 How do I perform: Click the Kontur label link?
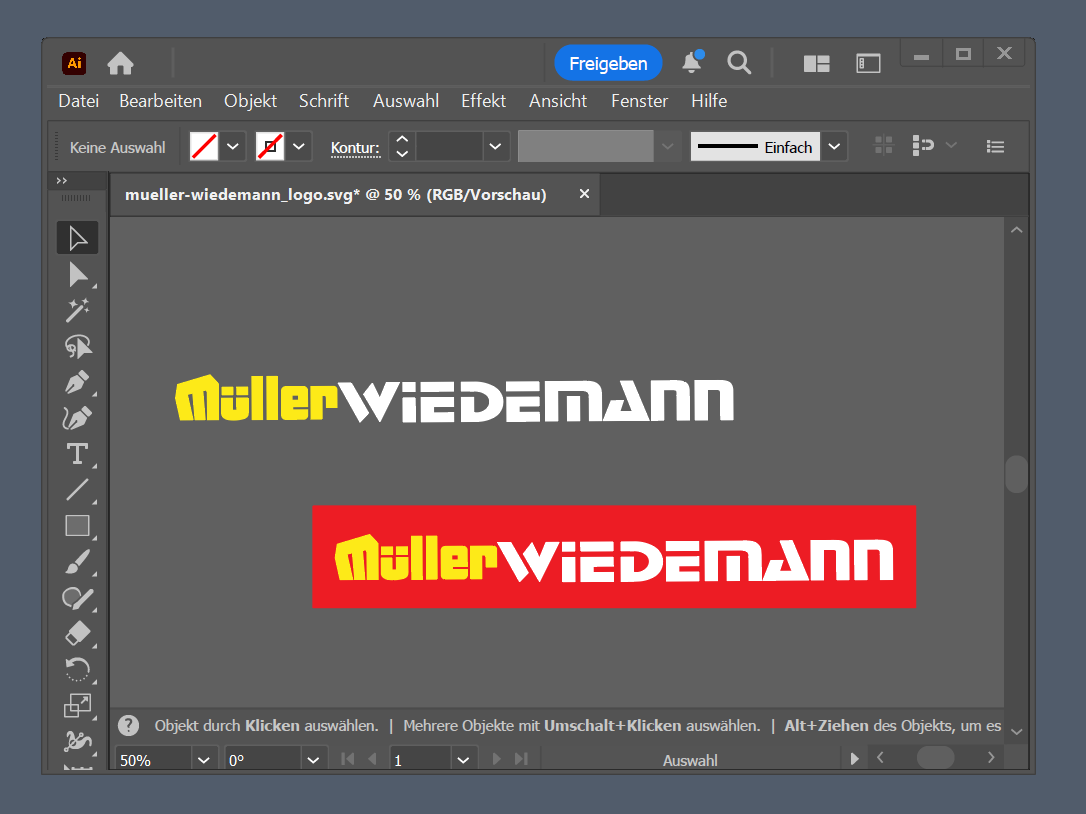355,148
